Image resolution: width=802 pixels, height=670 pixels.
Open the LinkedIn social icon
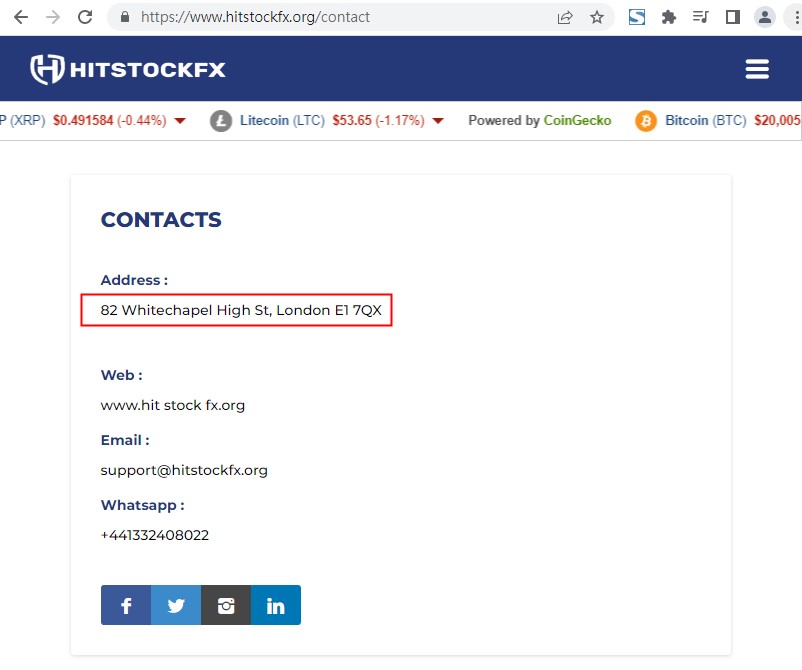276,606
